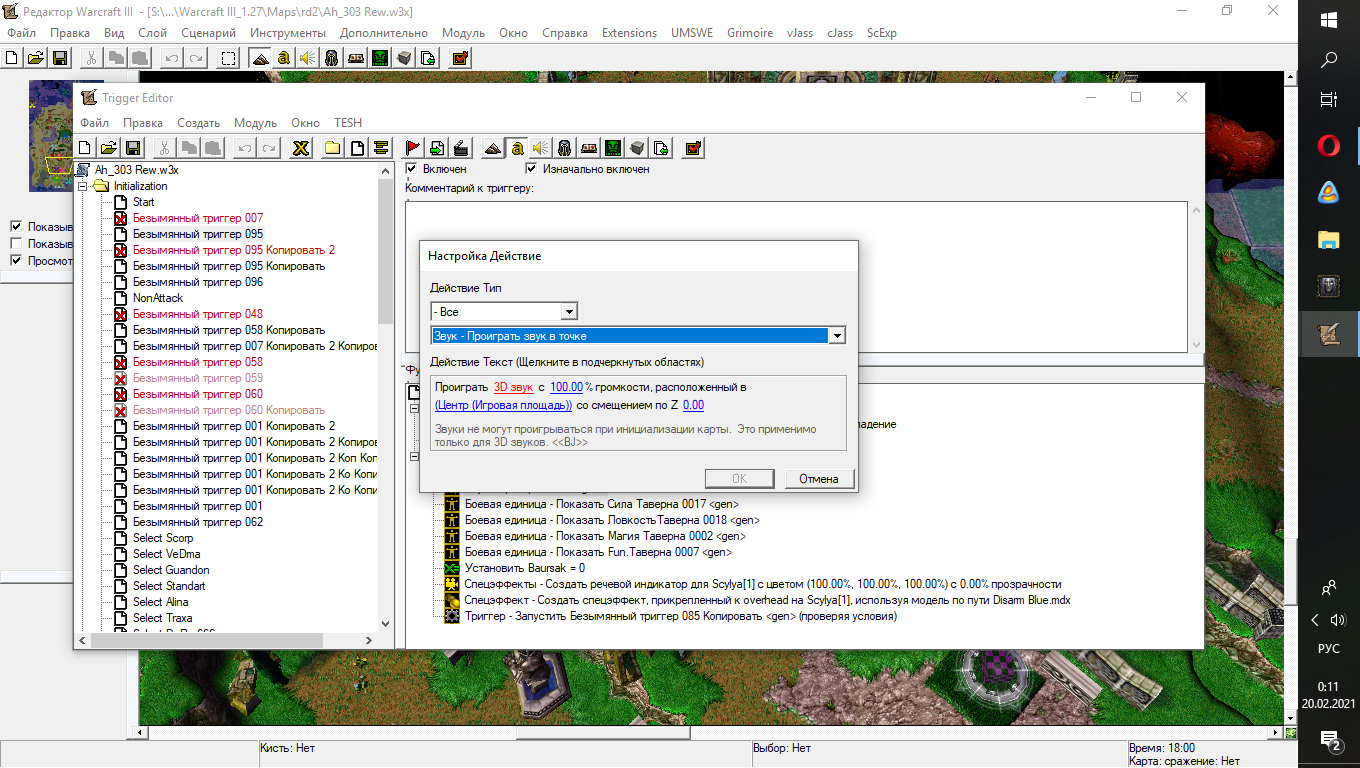Open Import Manager icon in Trigger Editor toolbar
1360x768 pixels.
(661, 148)
